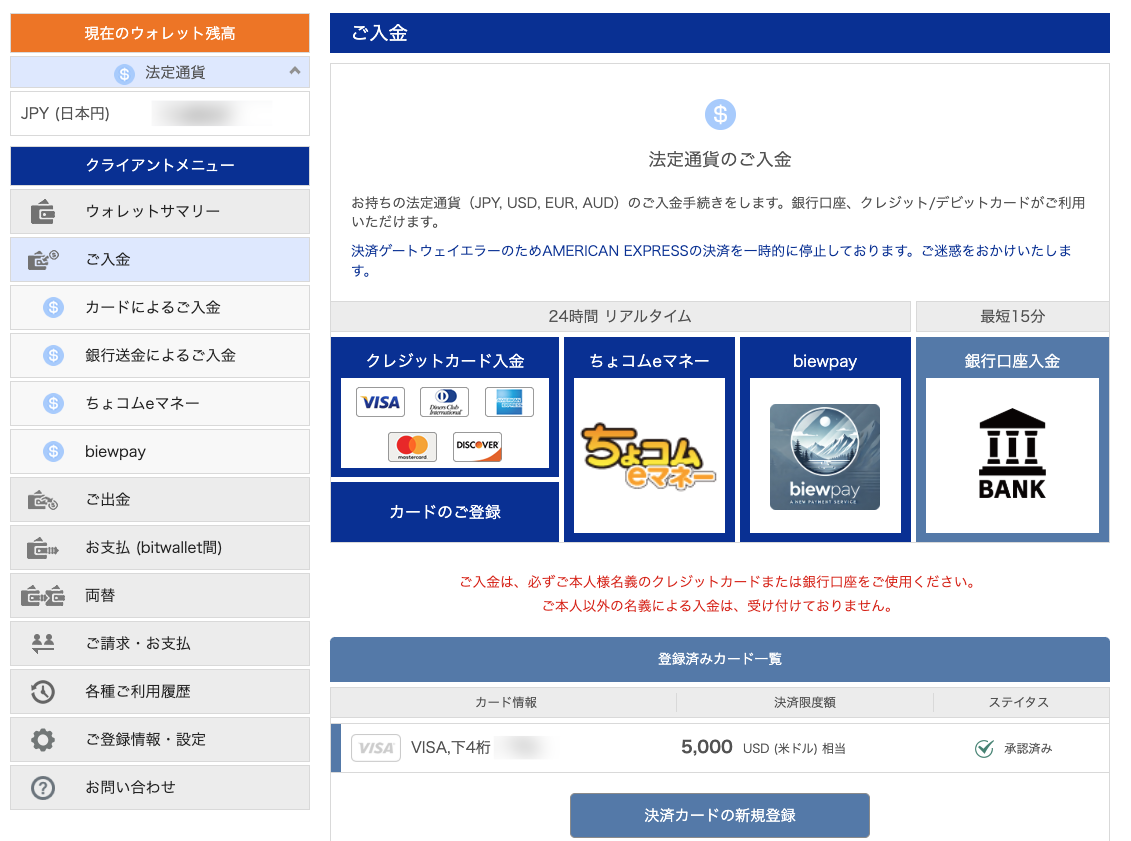Open カードによるご入金 submenu item
Image resolution: width=1131 pixels, height=841 pixels.
click(x=160, y=308)
